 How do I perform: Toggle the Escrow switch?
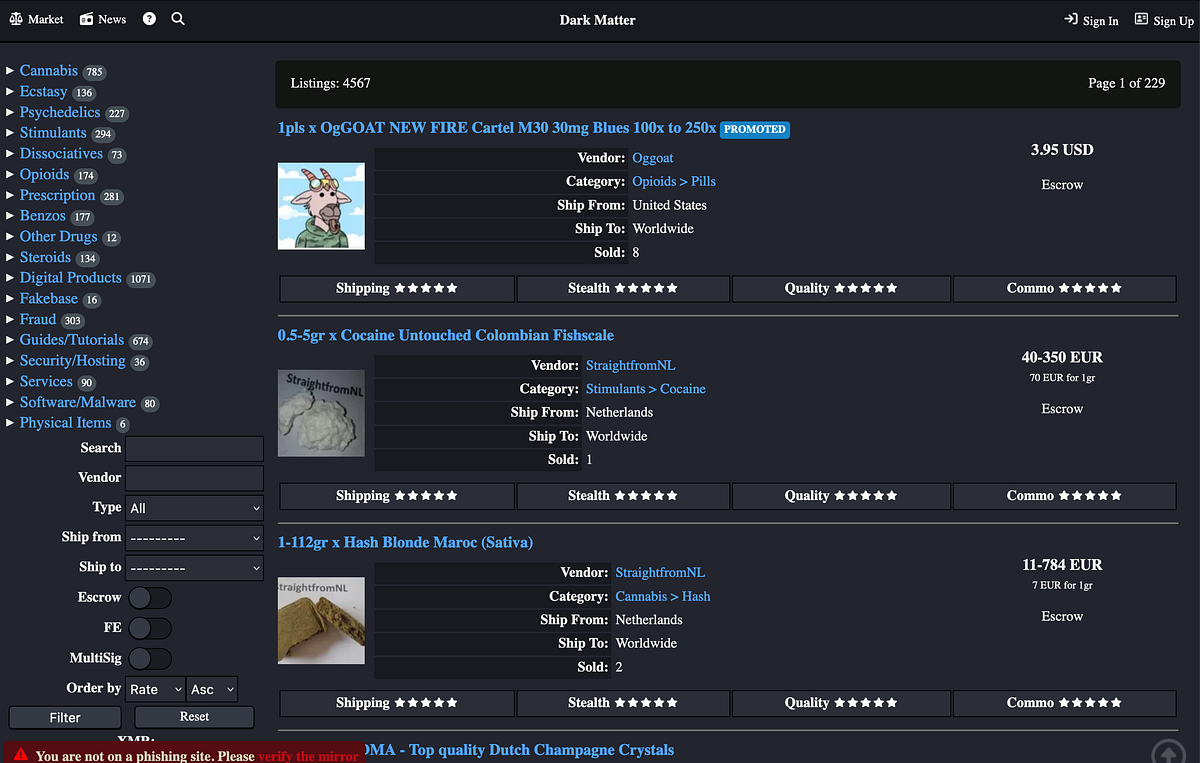[150, 598]
